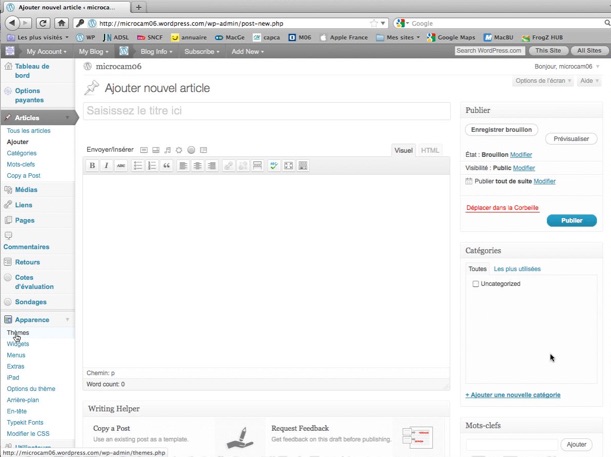Insert a link with the chain icon
This screenshot has height=457, width=611.
pos(228,166)
